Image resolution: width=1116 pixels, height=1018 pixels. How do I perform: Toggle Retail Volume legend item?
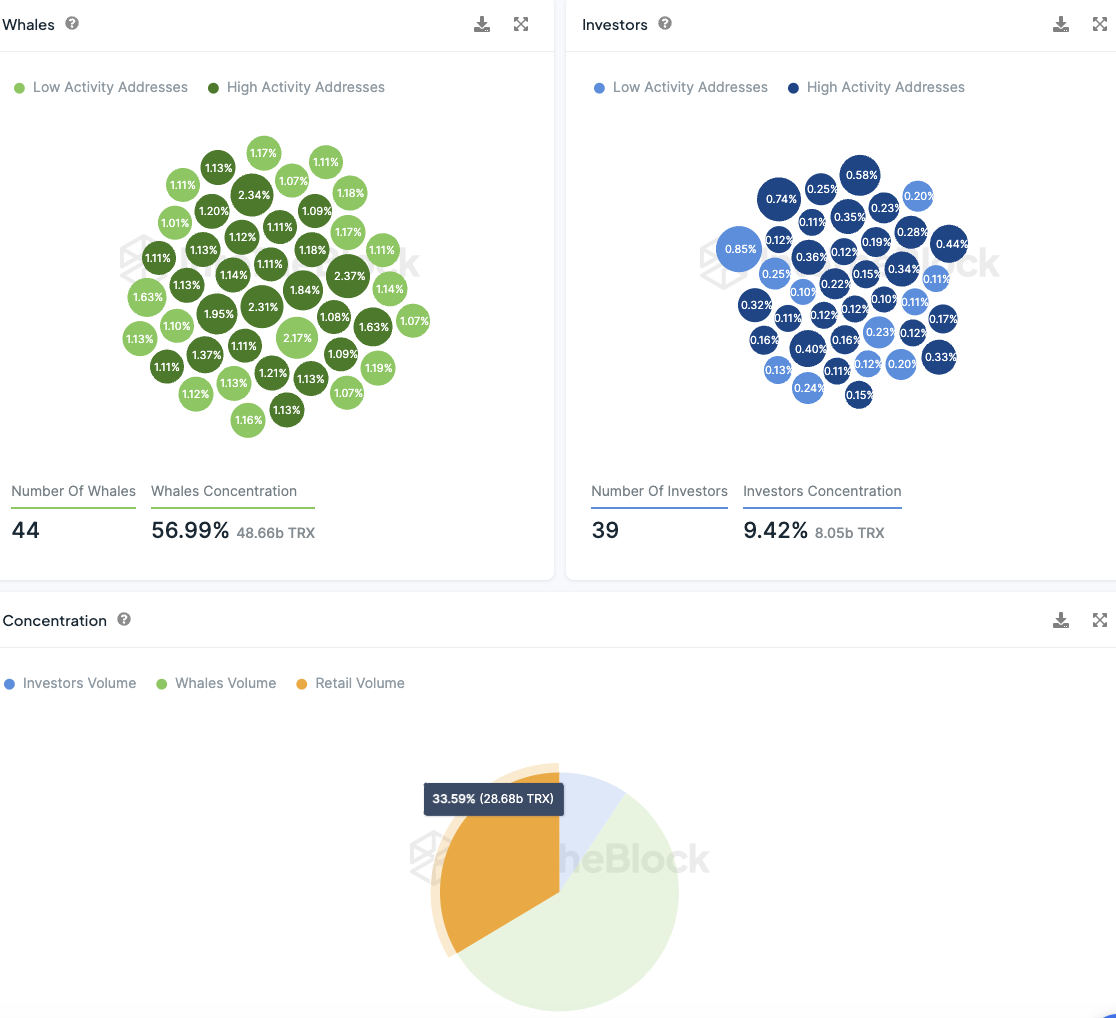350,683
